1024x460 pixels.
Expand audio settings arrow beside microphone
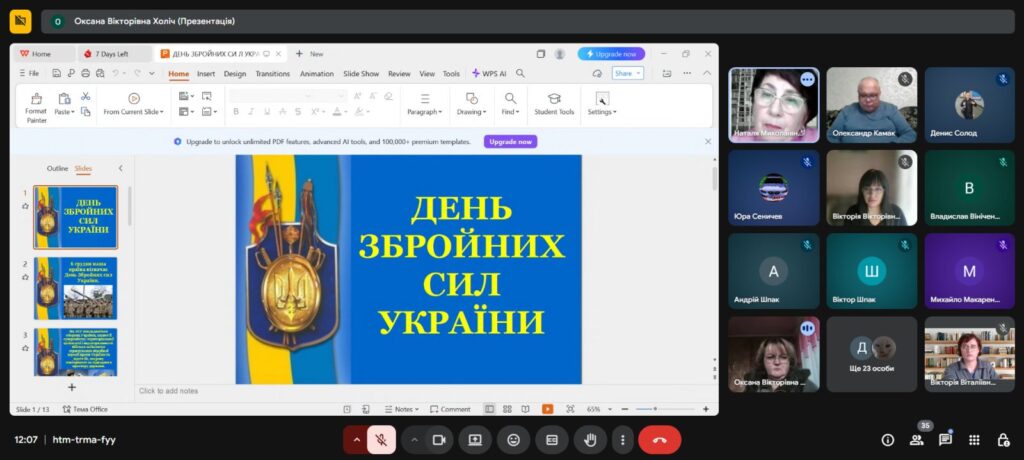[355, 439]
